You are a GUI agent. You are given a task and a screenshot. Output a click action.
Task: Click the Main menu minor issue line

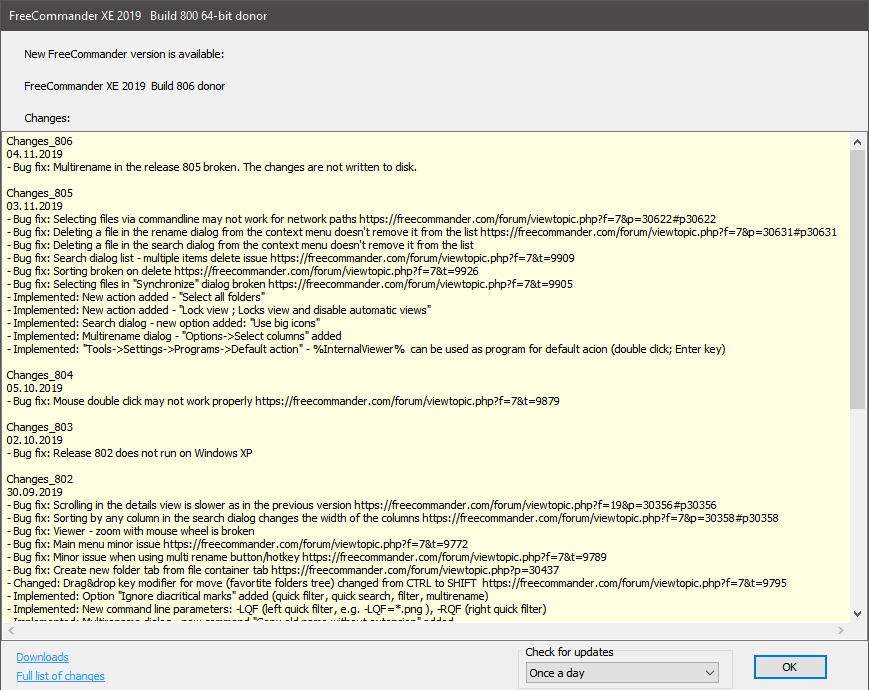(237, 544)
